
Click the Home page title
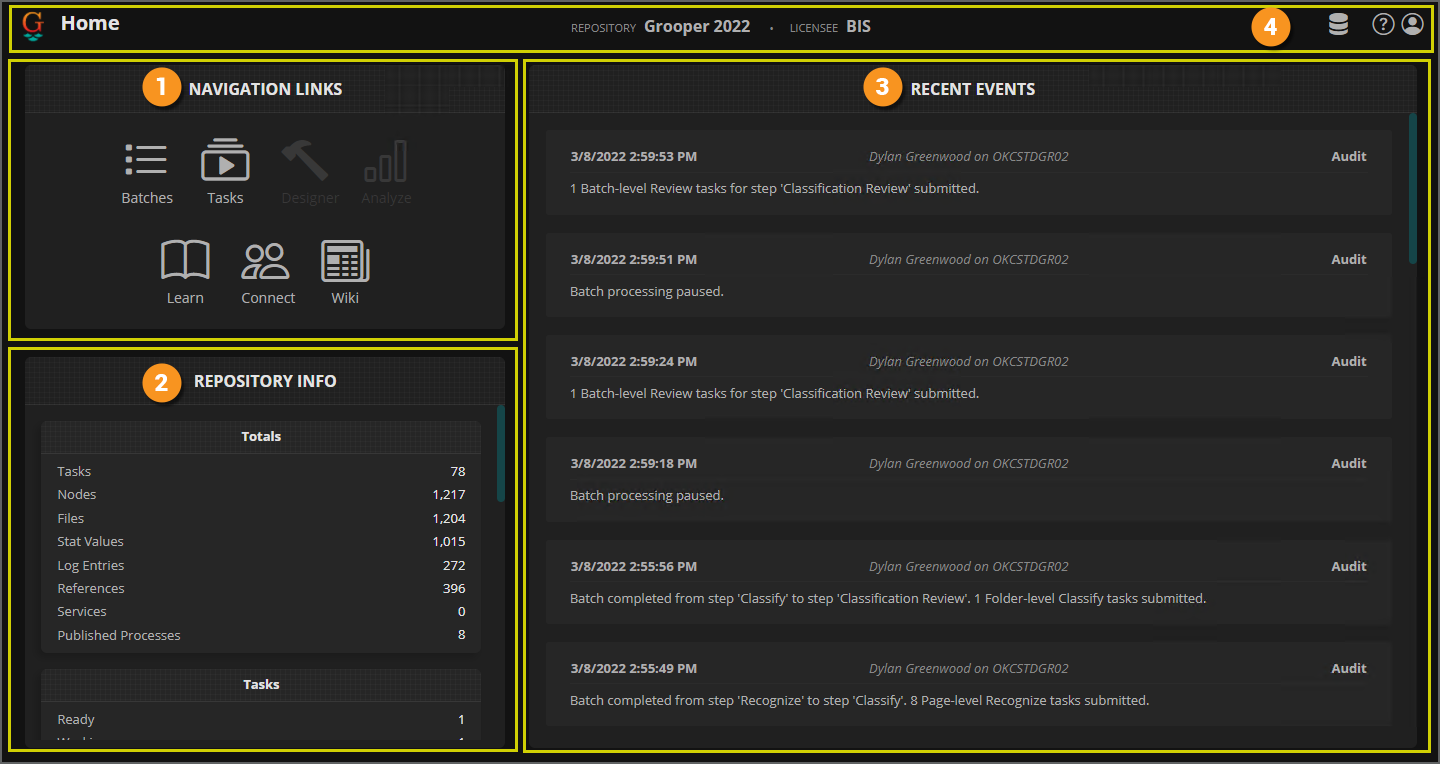(90, 23)
